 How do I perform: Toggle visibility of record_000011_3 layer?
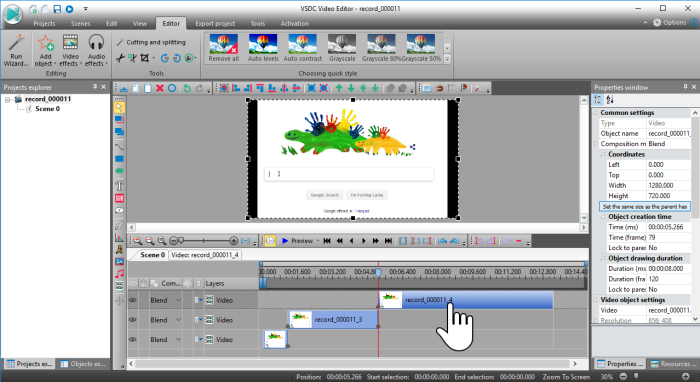click(x=133, y=320)
